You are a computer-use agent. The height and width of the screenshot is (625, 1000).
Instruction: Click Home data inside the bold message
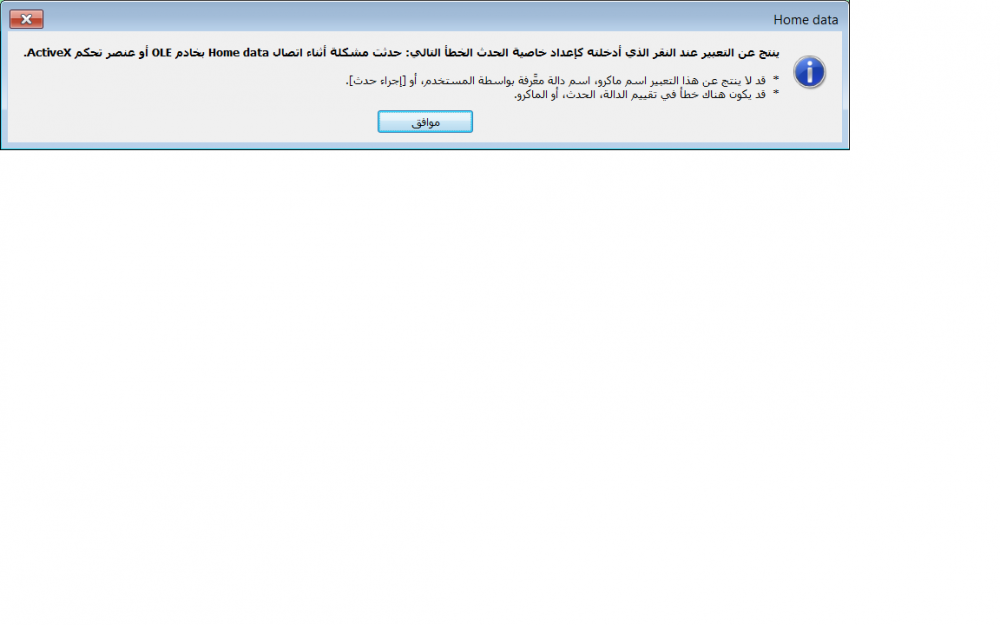click(x=239, y=53)
